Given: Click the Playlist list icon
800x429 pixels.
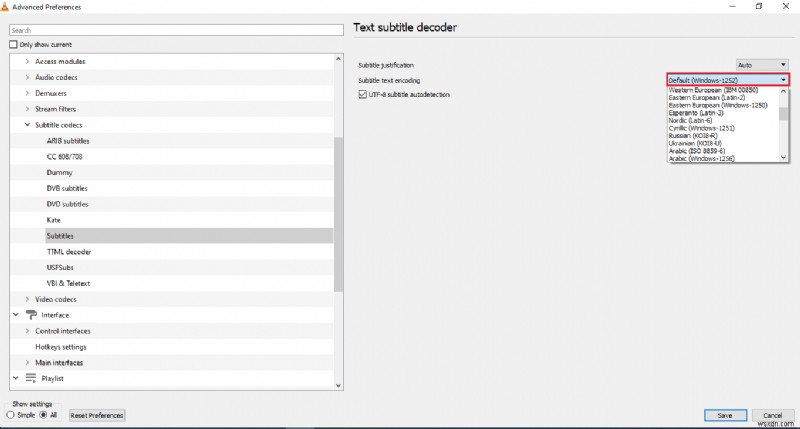Looking at the screenshot, I should [31, 378].
